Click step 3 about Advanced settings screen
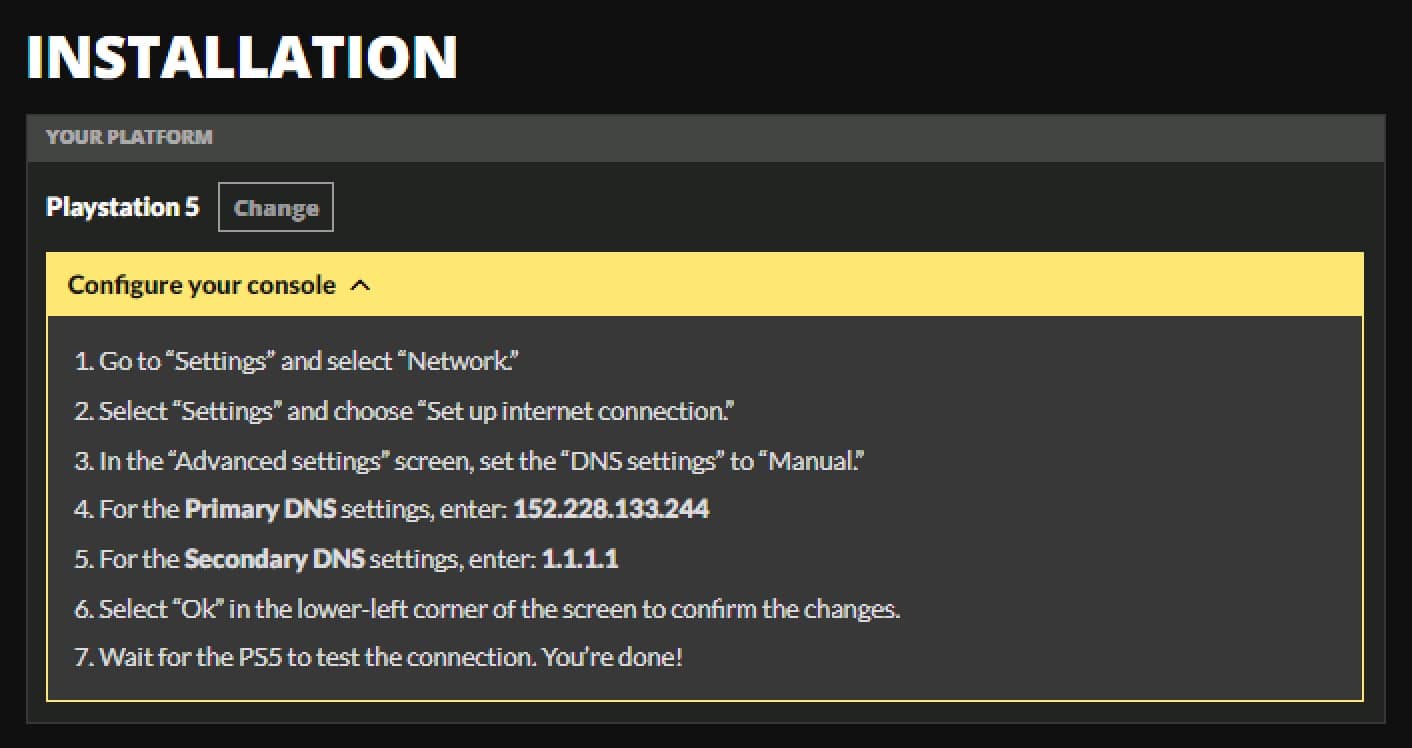The height and width of the screenshot is (748, 1412). click(470, 461)
